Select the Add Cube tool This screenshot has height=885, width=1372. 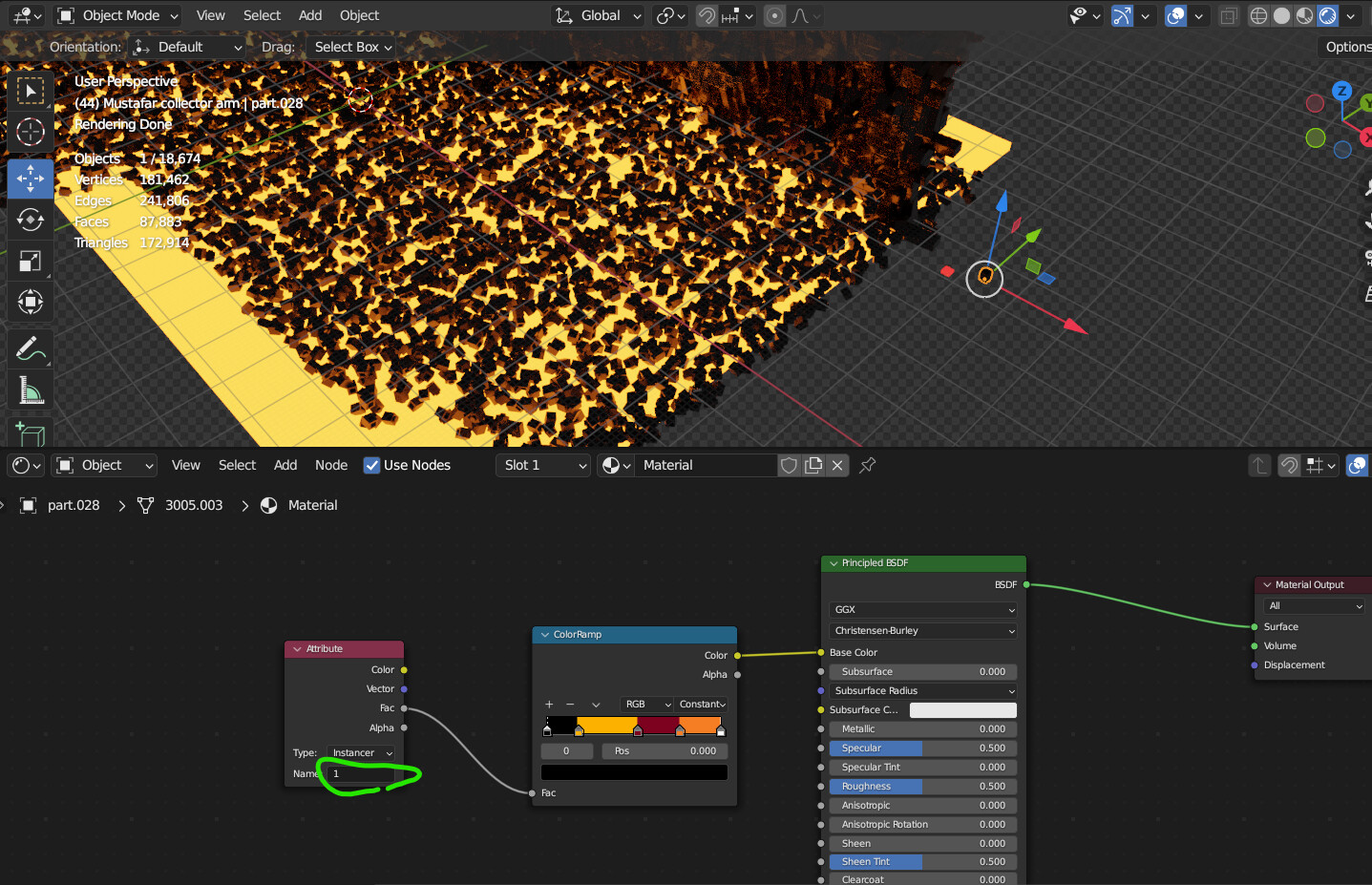30,433
